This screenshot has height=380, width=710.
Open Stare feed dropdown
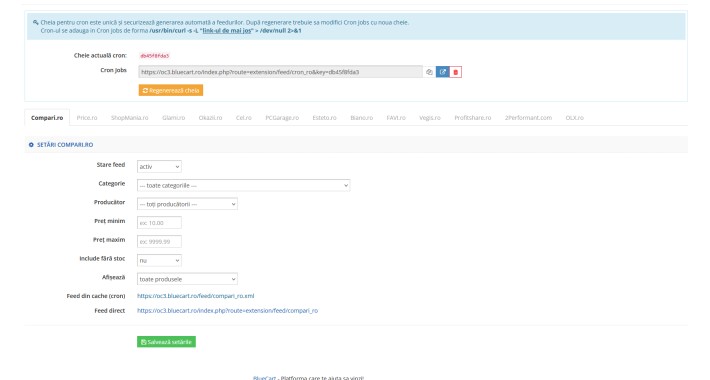pyautogui.click(x=159, y=167)
